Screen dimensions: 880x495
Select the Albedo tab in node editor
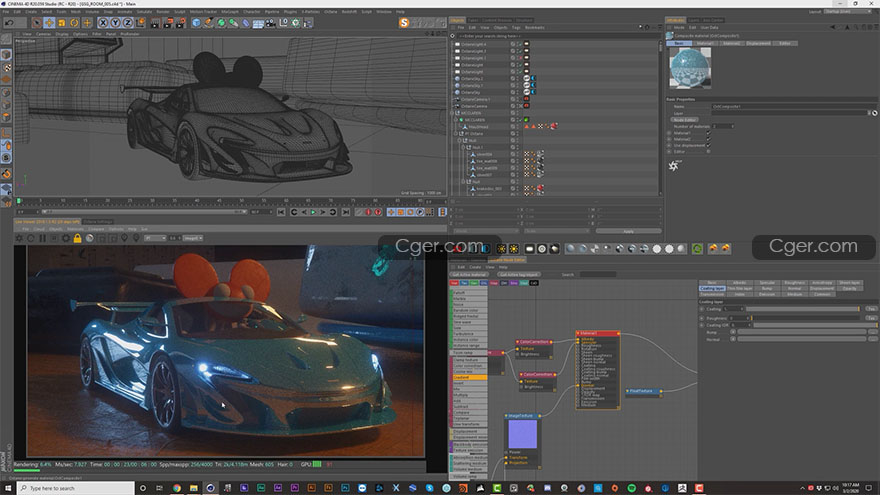pos(739,283)
